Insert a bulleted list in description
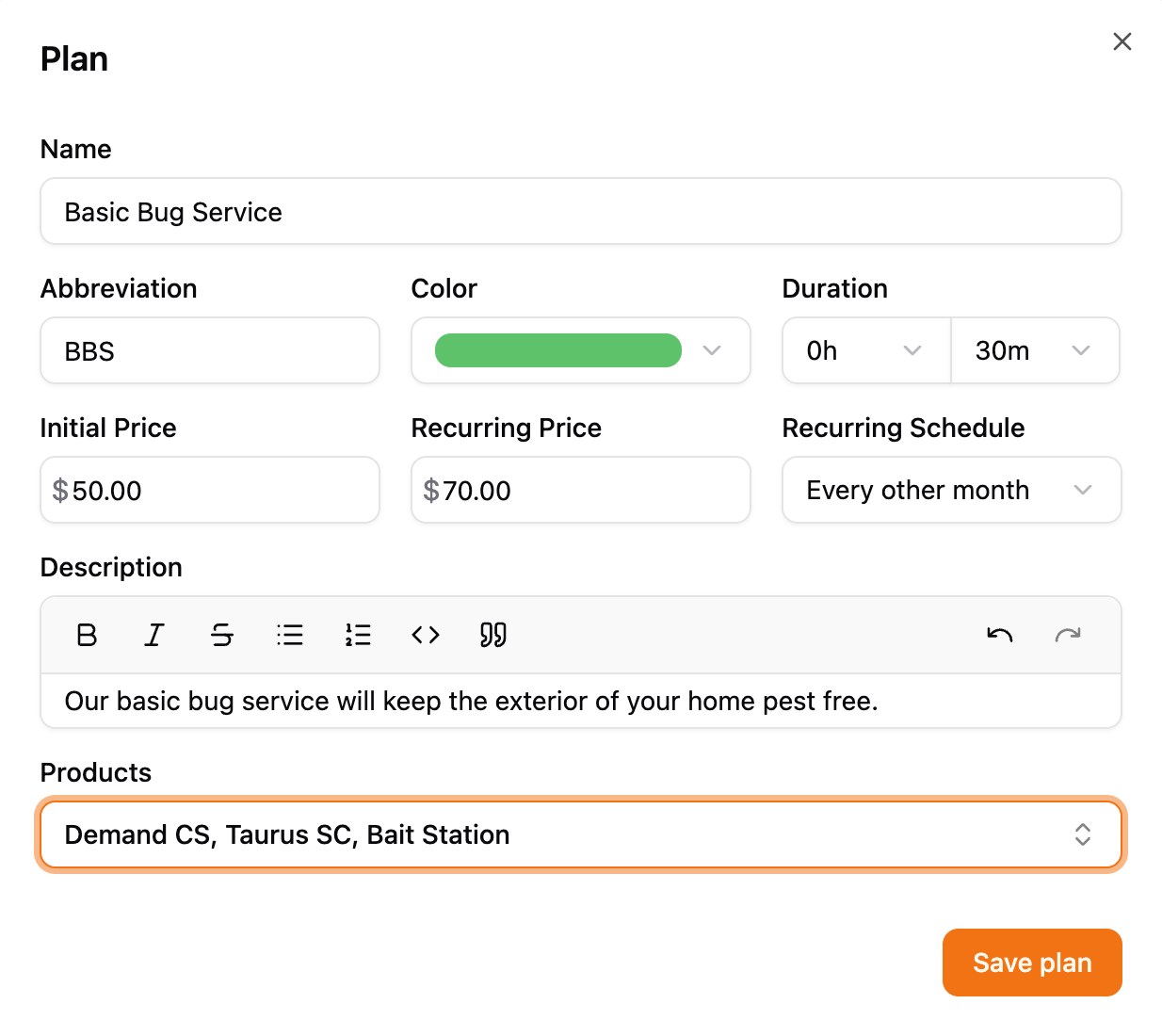The width and height of the screenshot is (1162, 1036). pos(290,635)
